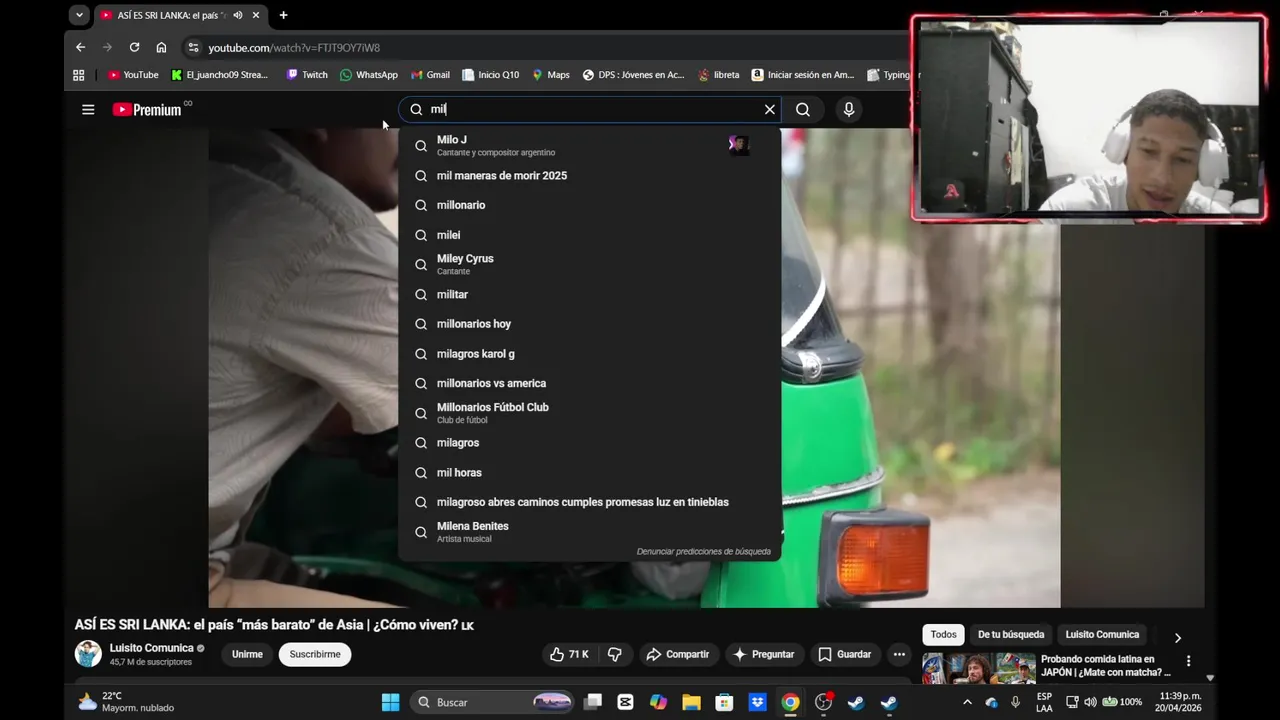Screen dimensions: 1280x720
Task: Show hidden system tray icons chevron
Action: point(967,702)
